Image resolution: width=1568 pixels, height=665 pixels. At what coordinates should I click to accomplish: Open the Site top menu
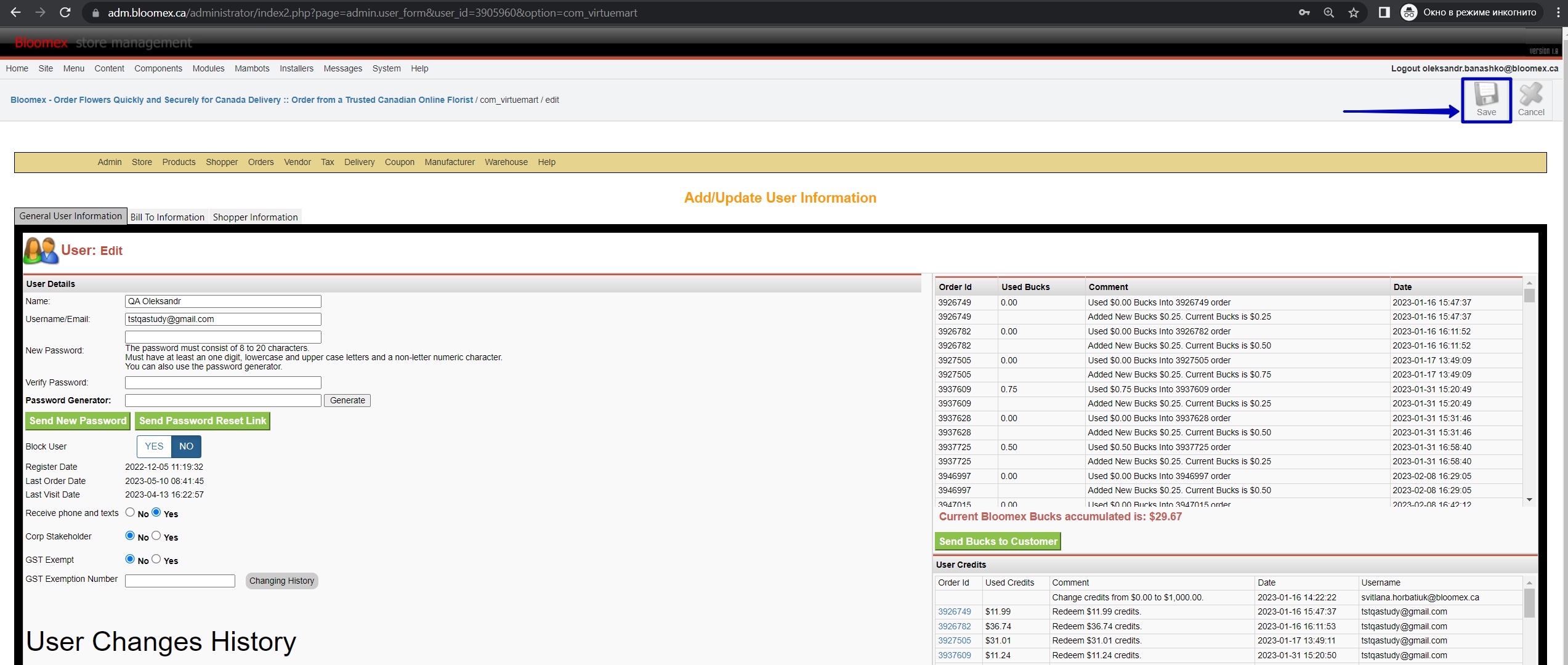pos(46,68)
